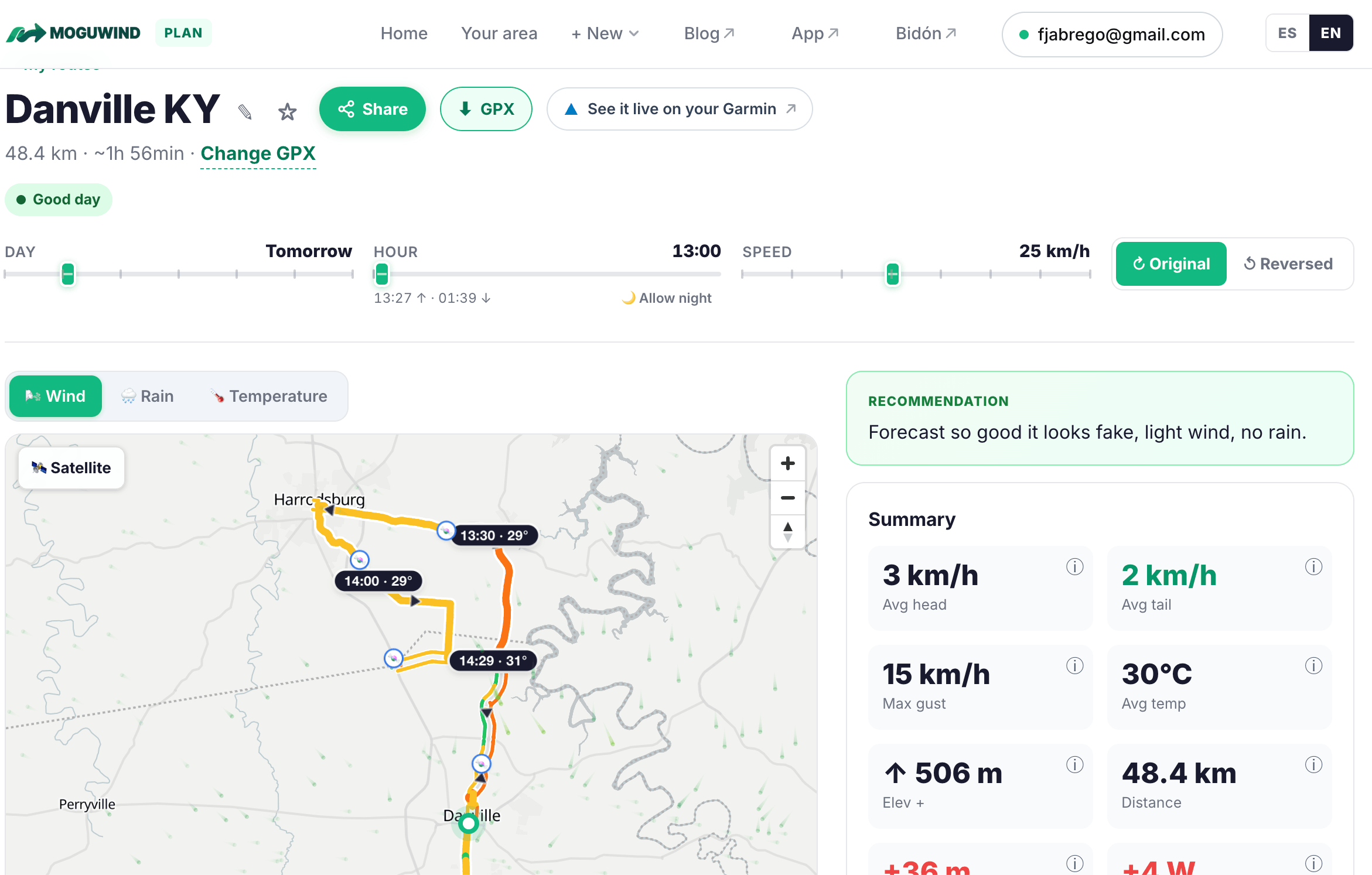Image resolution: width=1372 pixels, height=875 pixels.
Task: Switch to the Temperature map layer tab
Action: pos(269,396)
